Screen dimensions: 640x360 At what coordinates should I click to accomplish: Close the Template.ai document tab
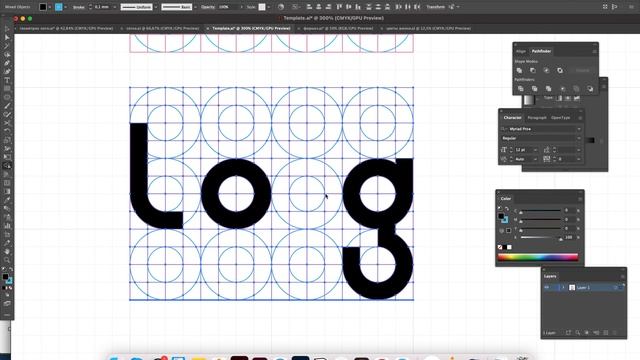tap(207, 28)
